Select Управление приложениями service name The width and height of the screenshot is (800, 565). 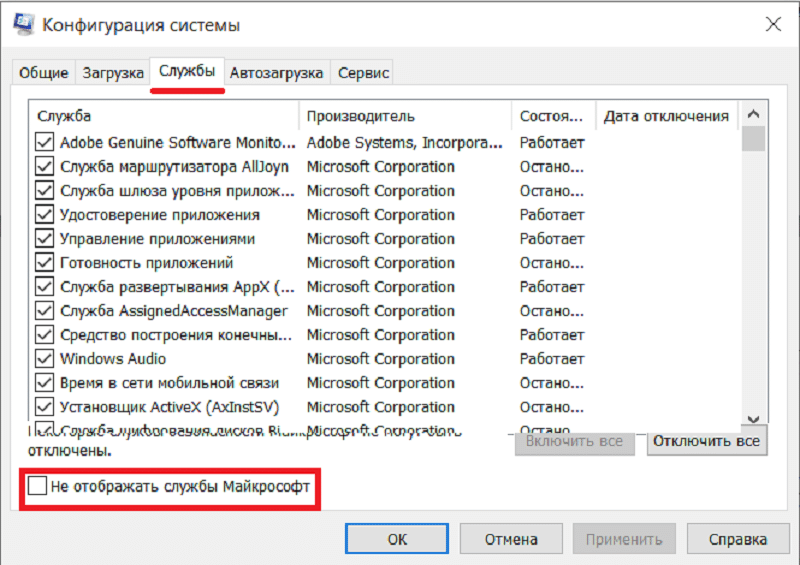tap(158, 239)
